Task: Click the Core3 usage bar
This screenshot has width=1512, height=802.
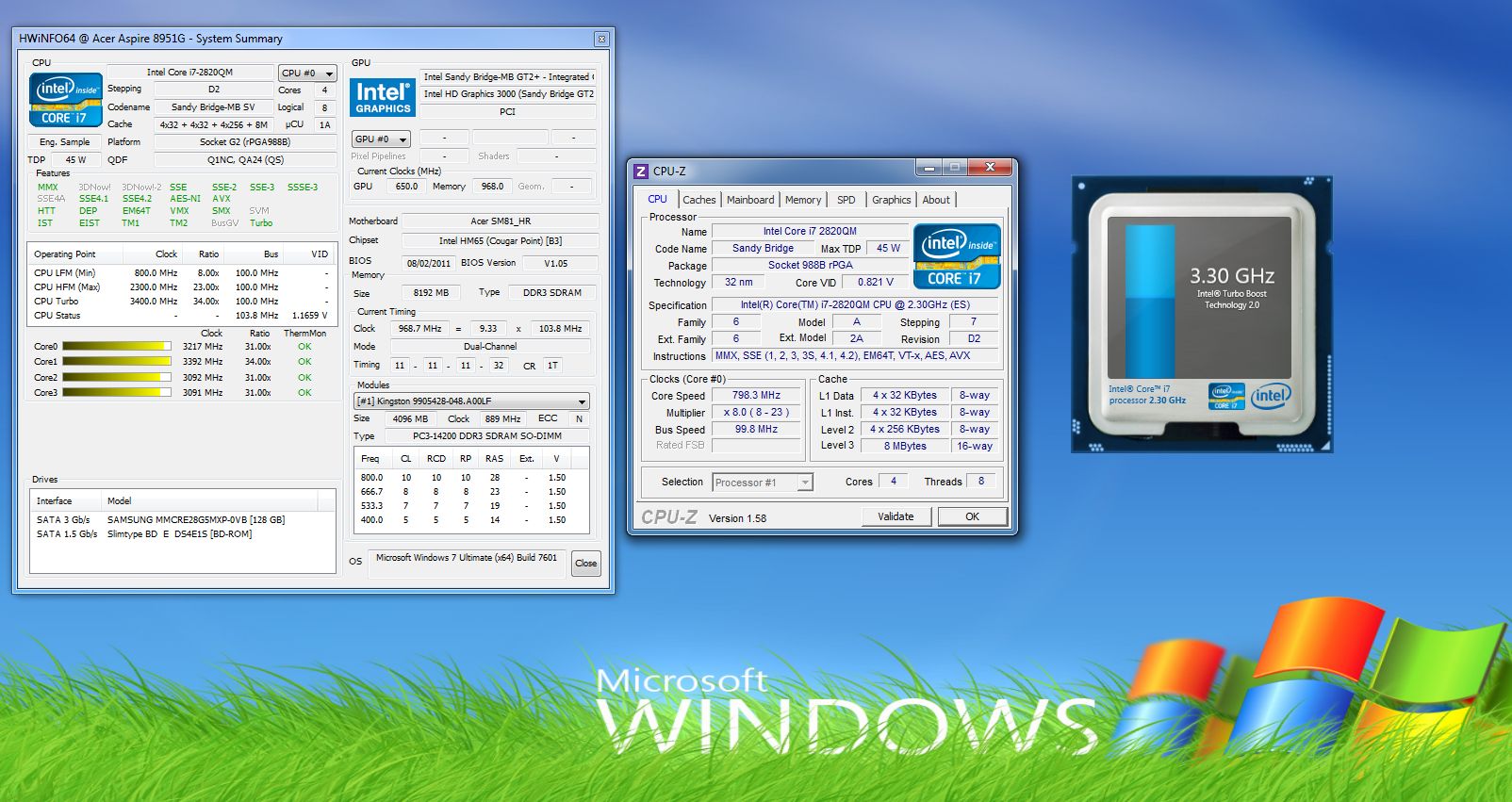Action: (x=117, y=393)
